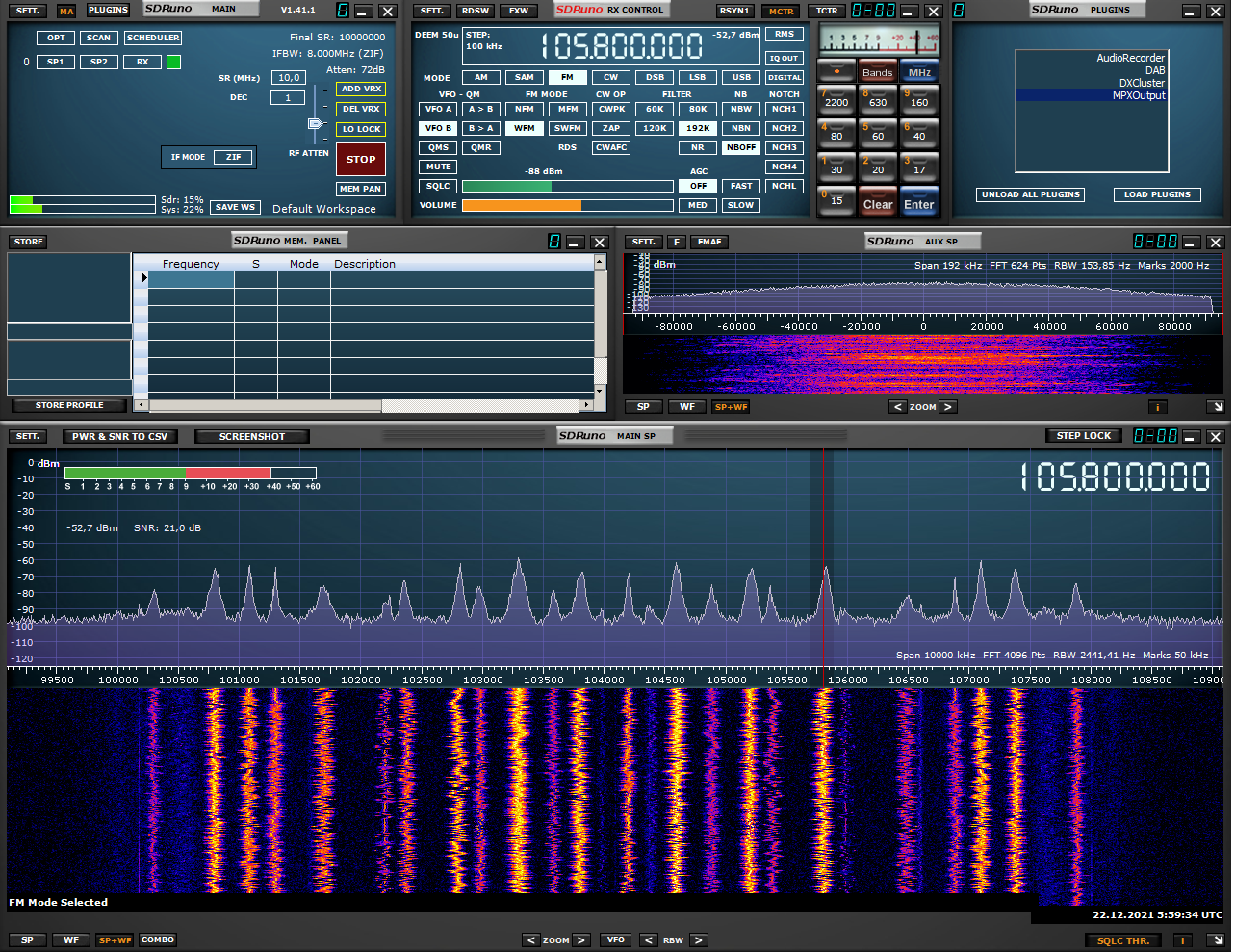Select the 160 band keypad key
Screen dimensions: 1235x952
(919, 100)
